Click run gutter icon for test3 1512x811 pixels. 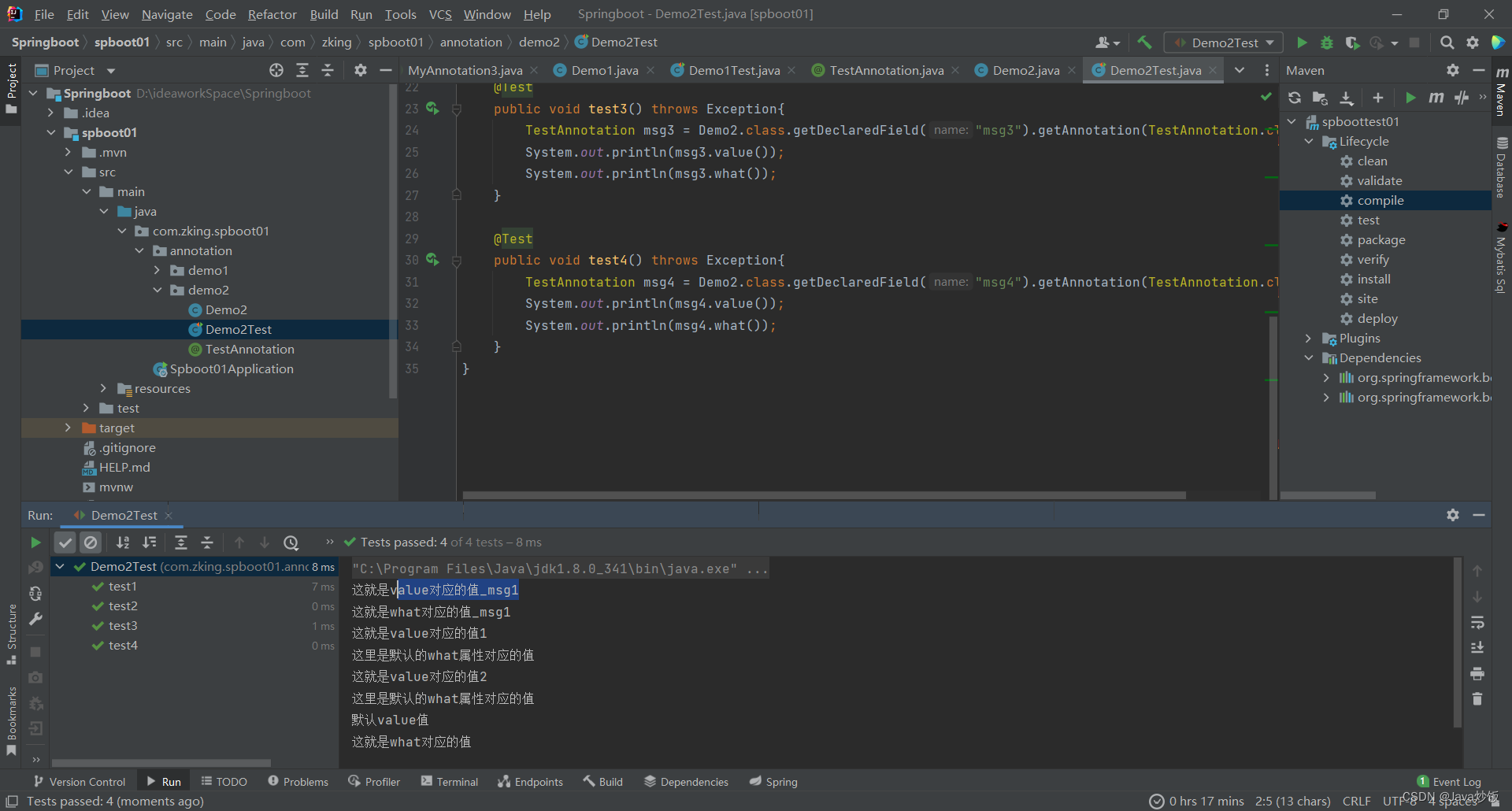pyautogui.click(x=432, y=108)
